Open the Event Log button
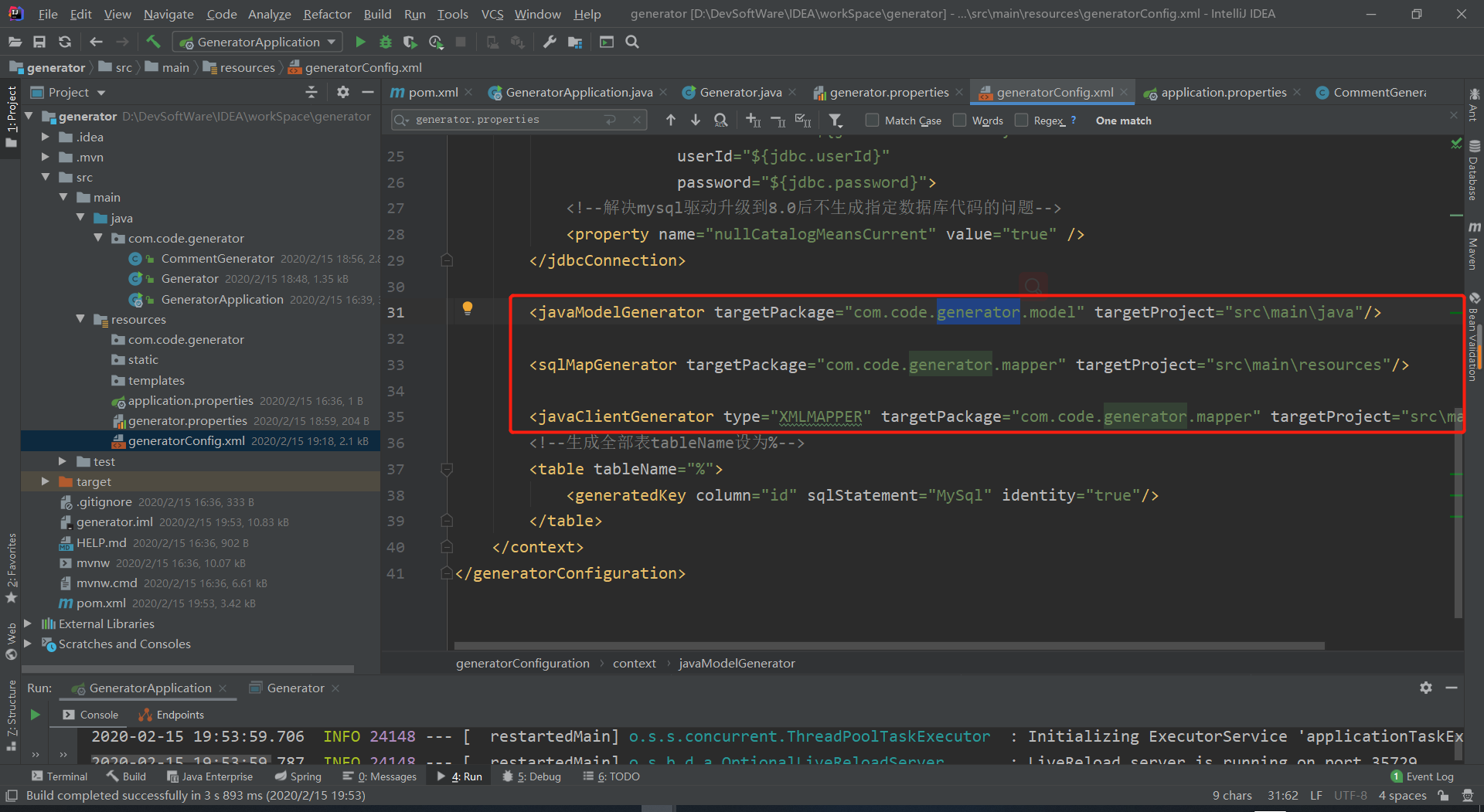Image resolution: width=1484 pixels, height=812 pixels. click(x=1422, y=776)
